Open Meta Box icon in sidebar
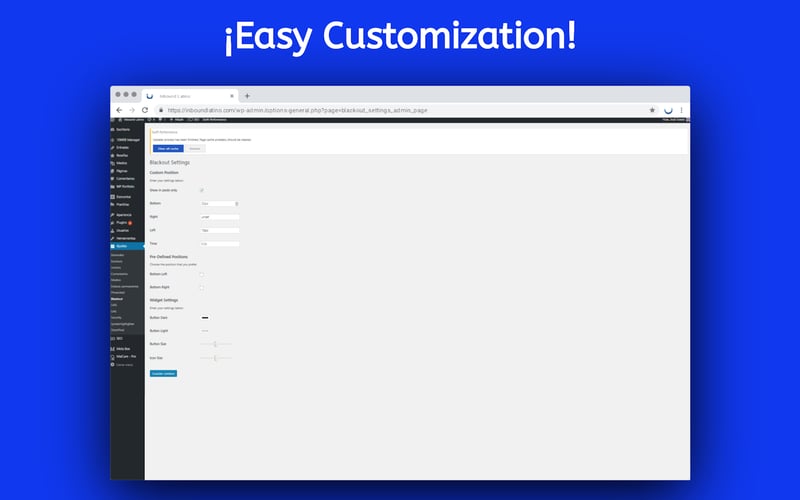This screenshot has height=500, width=800. [x=113, y=349]
